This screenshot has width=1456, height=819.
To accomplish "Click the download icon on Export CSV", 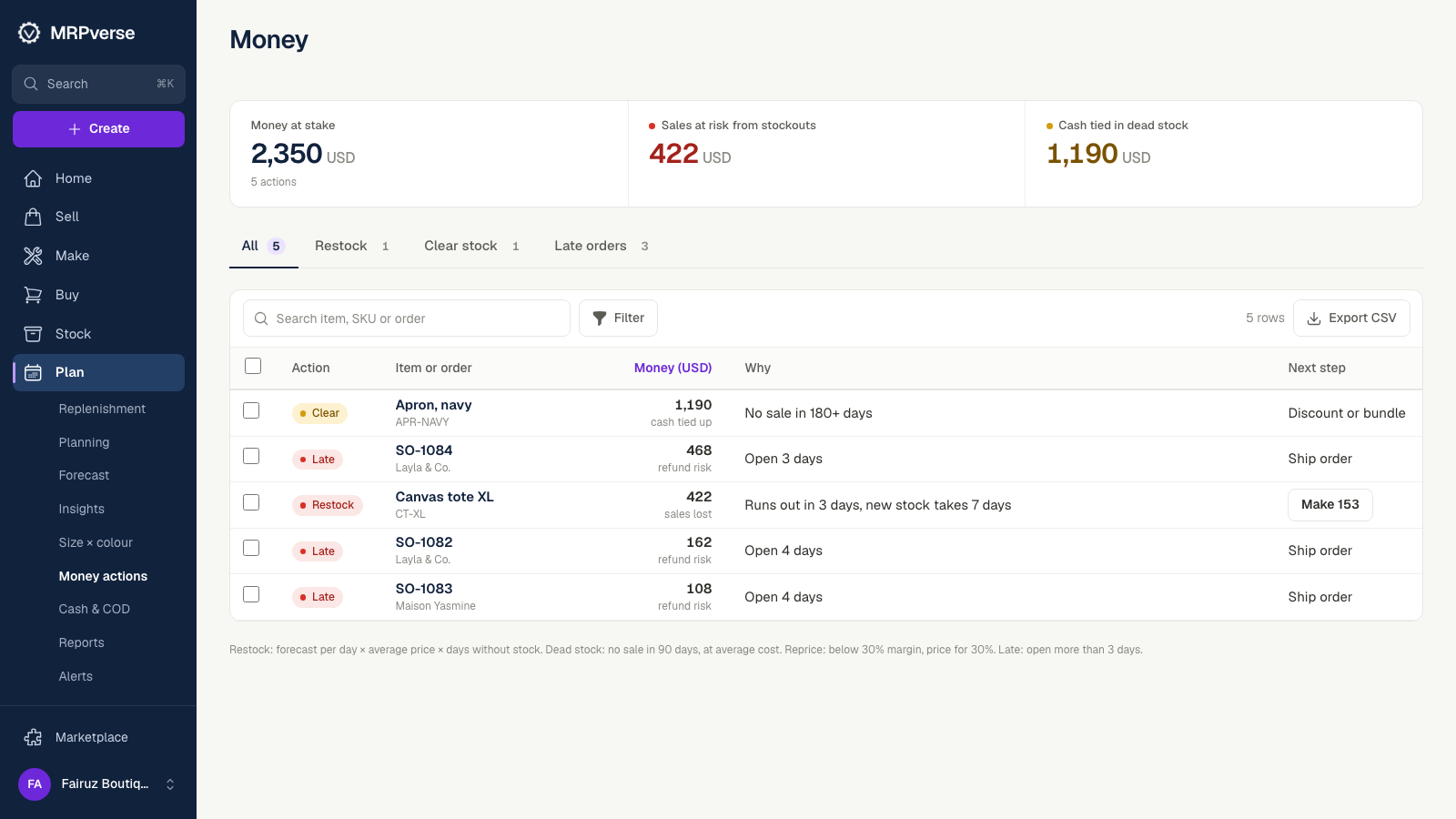I will pos(1314,318).
